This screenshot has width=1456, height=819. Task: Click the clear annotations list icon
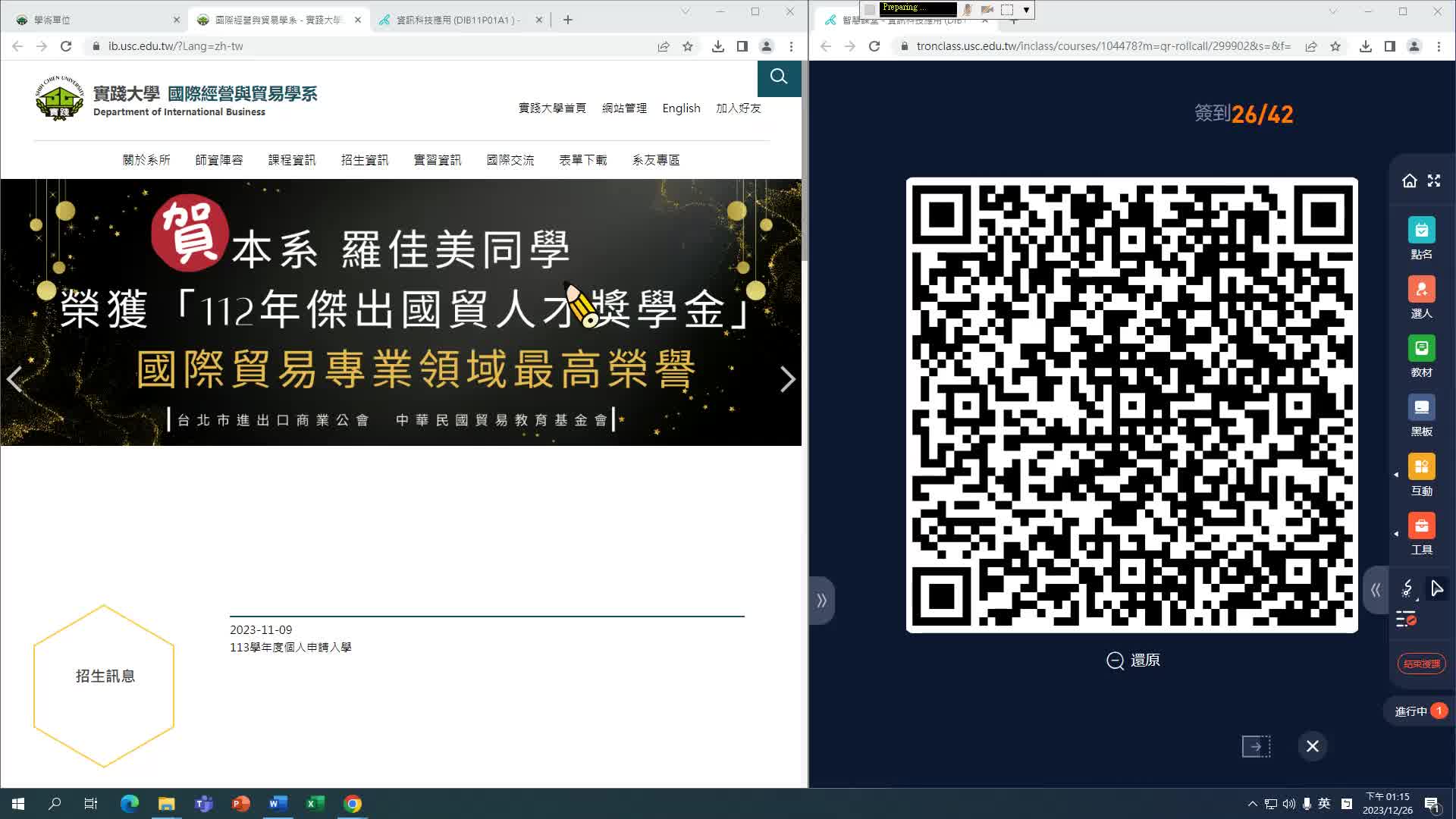click(x=1406, y=620)
